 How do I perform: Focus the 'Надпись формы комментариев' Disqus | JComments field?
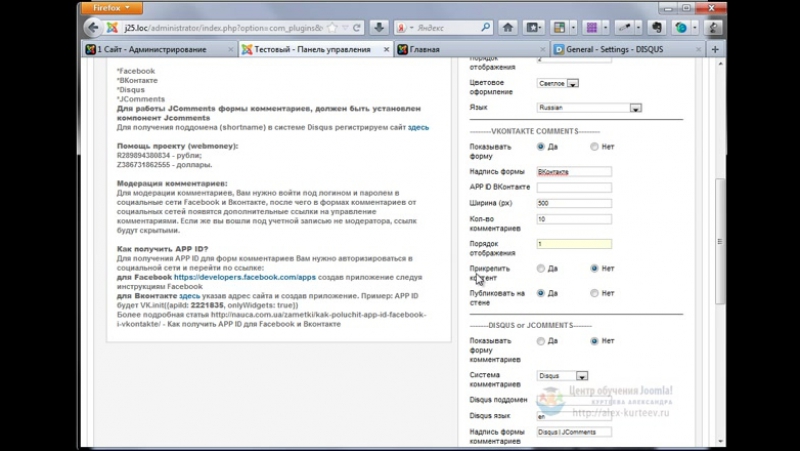[574, 432]
